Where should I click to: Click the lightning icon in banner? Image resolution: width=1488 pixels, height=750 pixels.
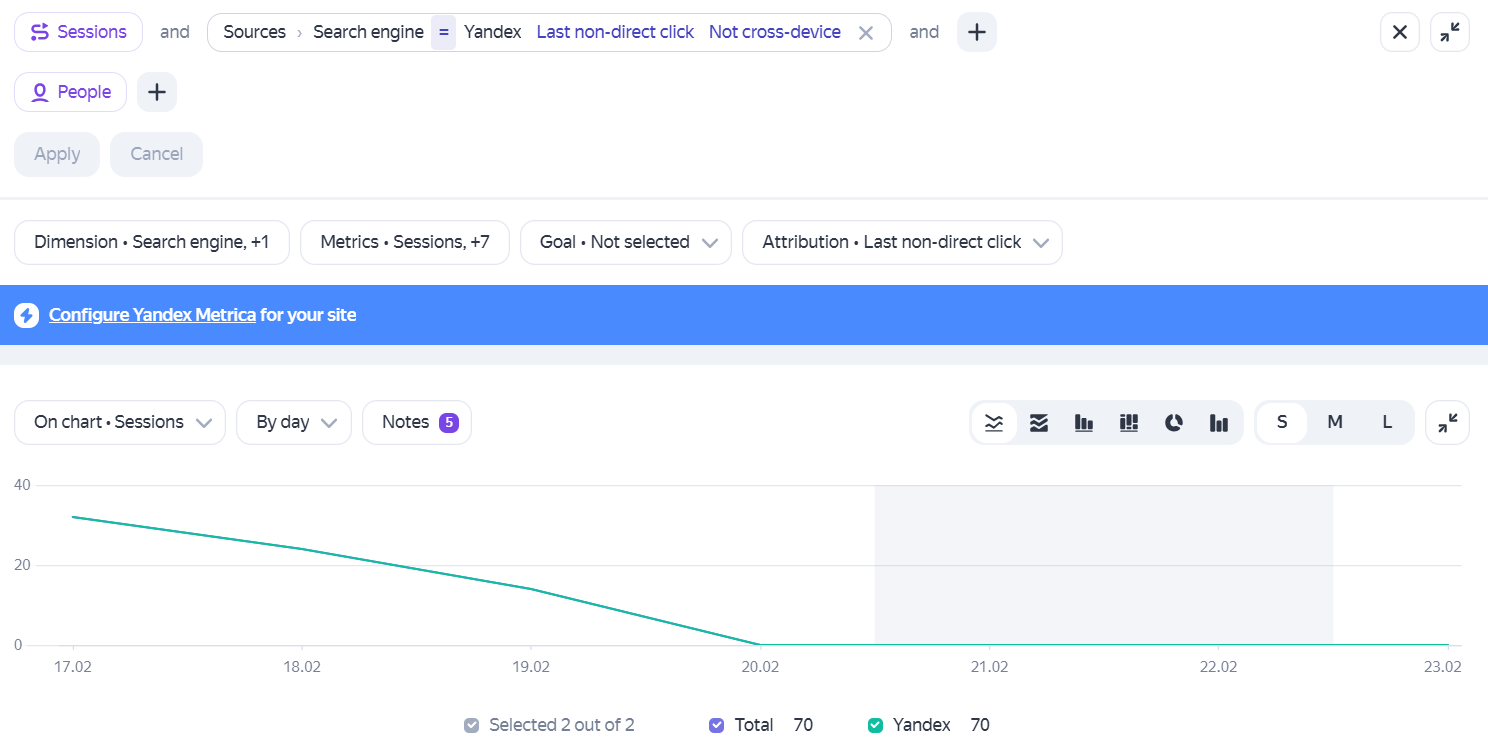point(26,315)
